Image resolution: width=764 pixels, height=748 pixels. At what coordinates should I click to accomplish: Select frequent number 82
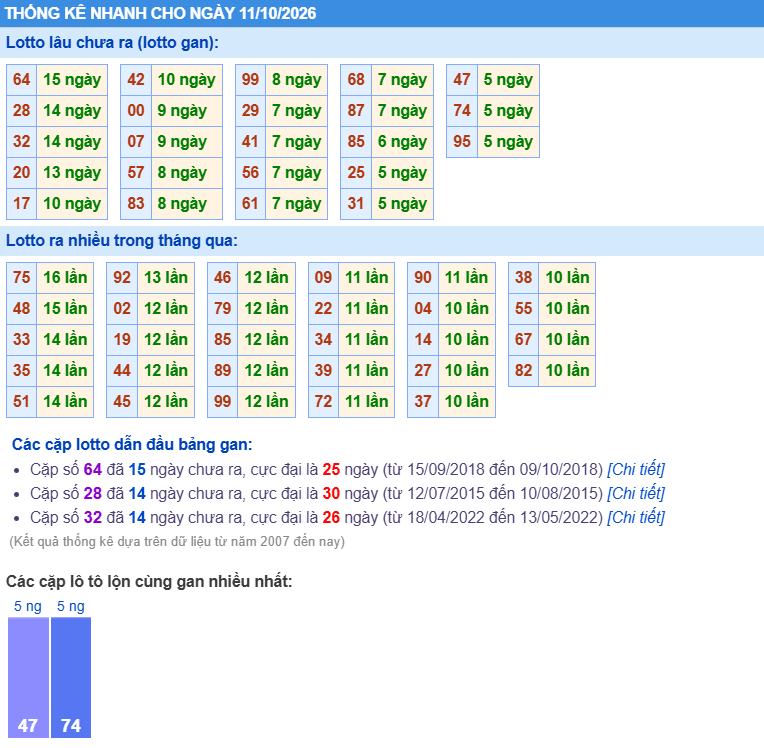click(x=524, y=370)
